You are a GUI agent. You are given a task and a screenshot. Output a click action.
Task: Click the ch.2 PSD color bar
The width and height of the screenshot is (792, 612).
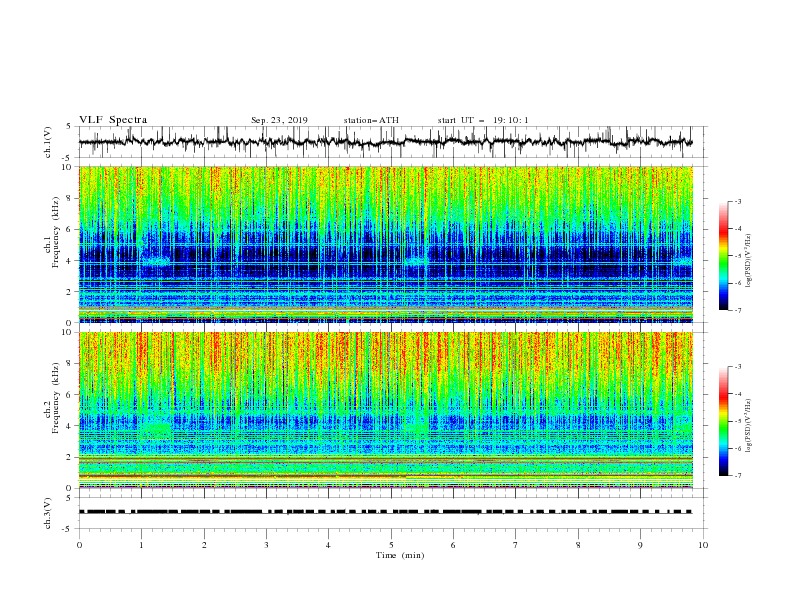point(723,421)
